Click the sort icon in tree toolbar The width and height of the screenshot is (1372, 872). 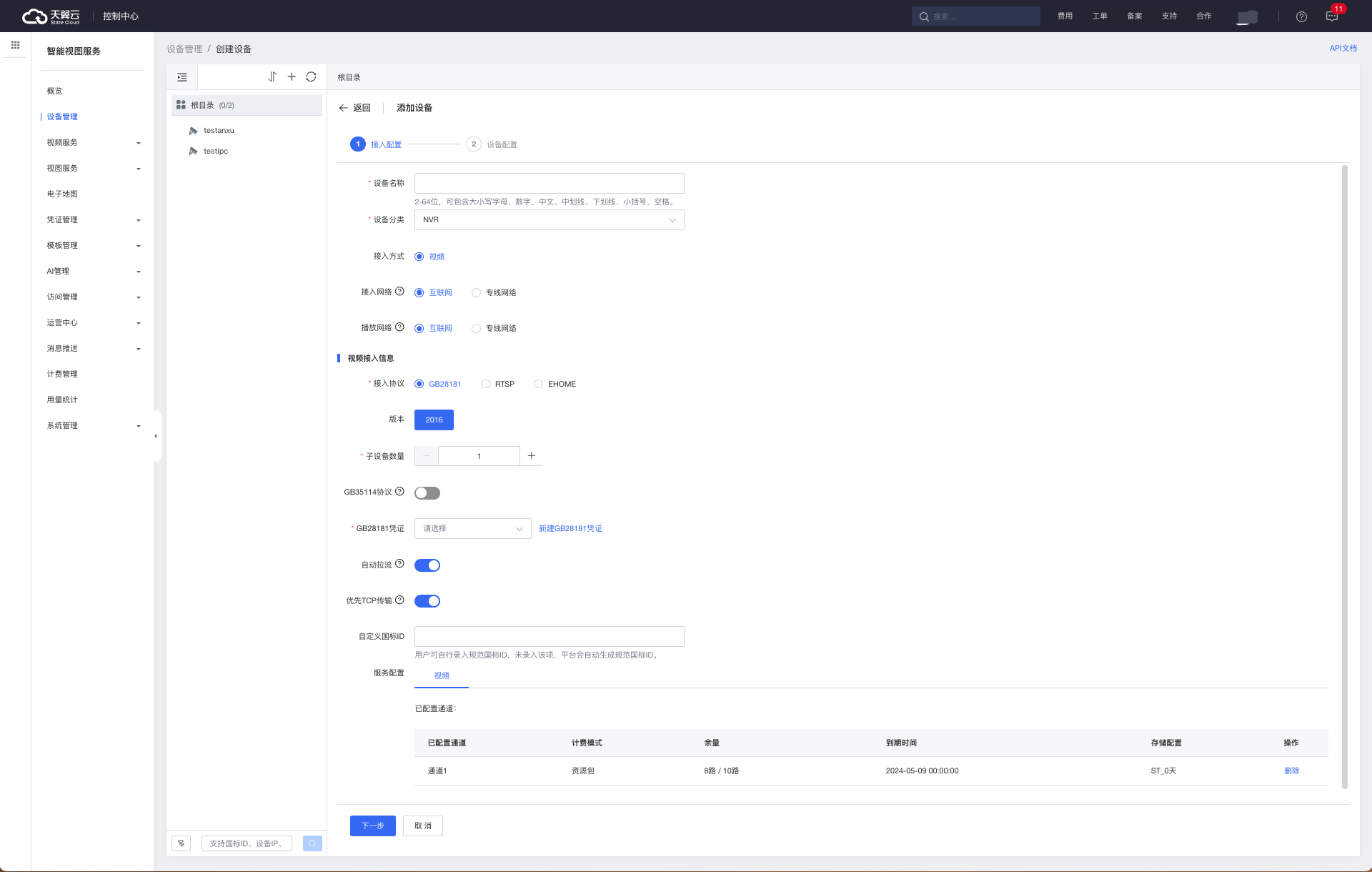pyautogui.click(x=272, y=77)
